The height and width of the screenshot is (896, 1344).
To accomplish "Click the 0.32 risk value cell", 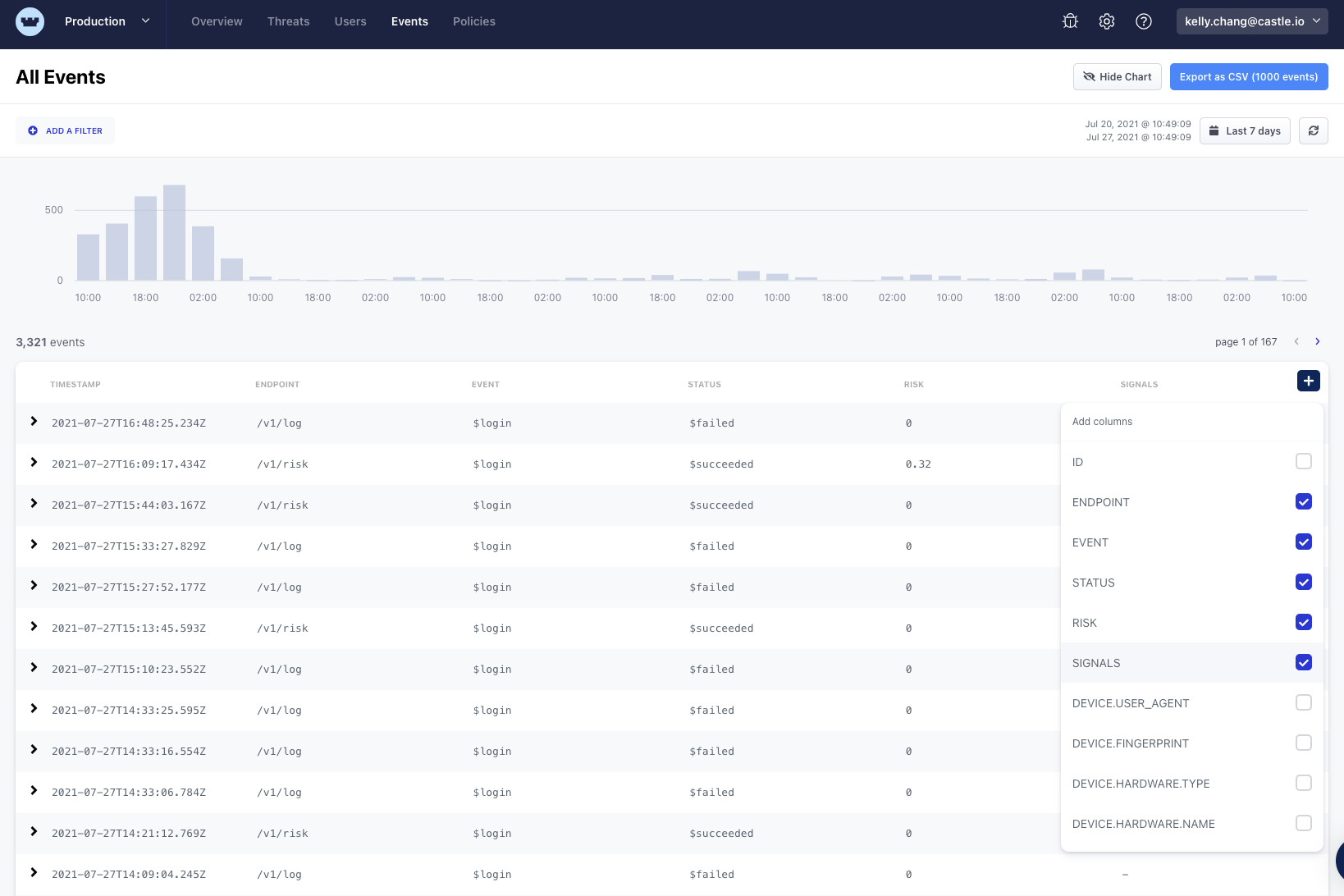I will 918,464.
